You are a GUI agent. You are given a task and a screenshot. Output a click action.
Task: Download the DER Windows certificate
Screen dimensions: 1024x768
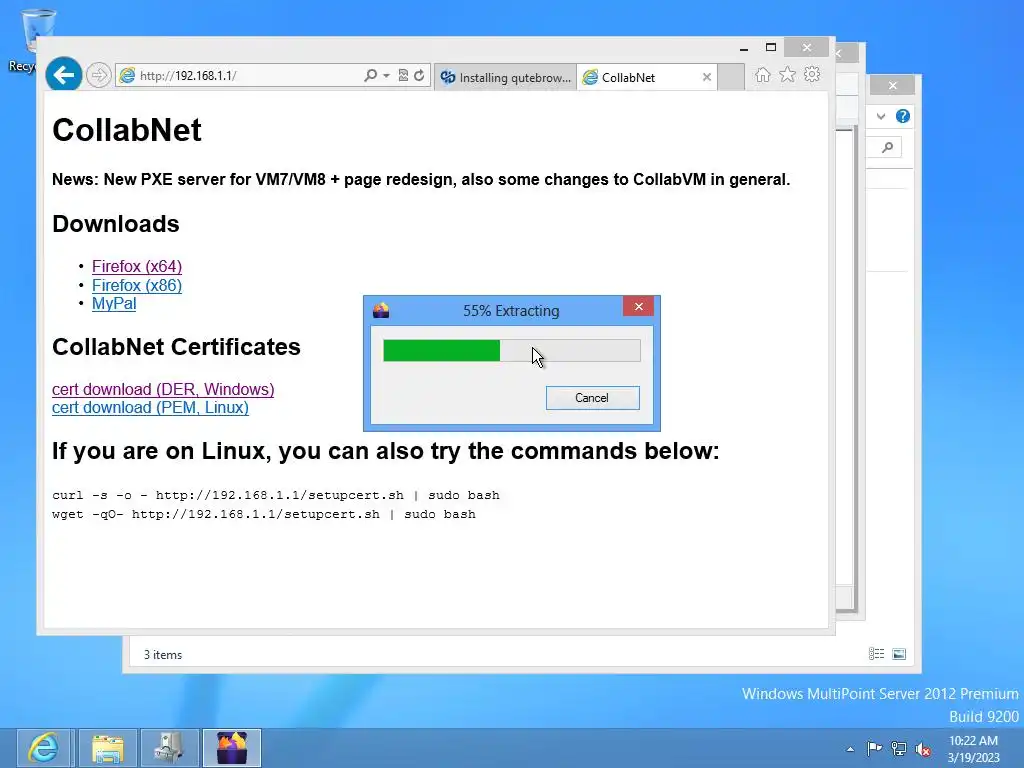pos(163,389)
